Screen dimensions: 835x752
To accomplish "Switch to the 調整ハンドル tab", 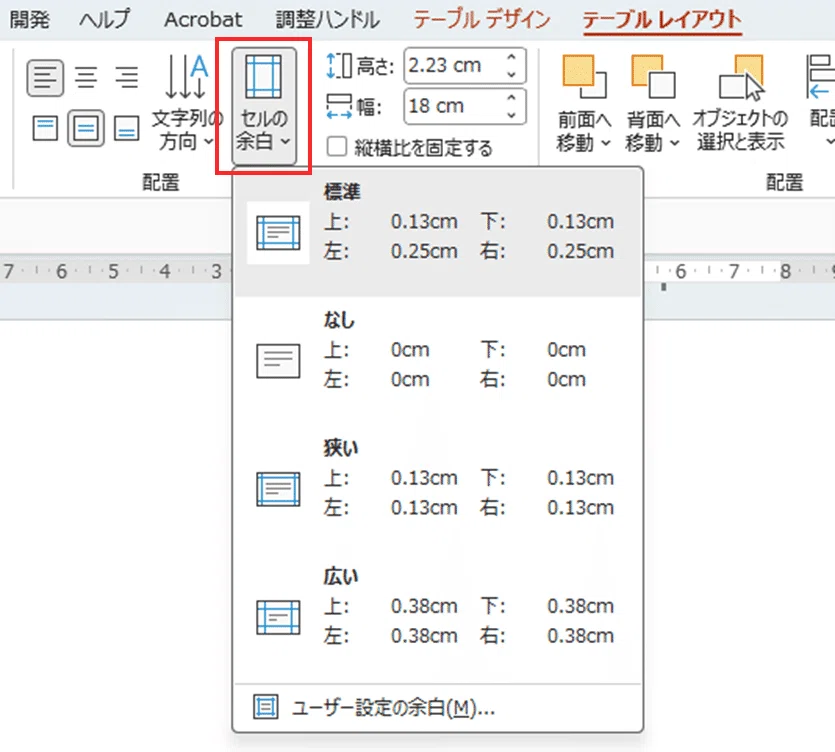I will click(x=328, y=20).
